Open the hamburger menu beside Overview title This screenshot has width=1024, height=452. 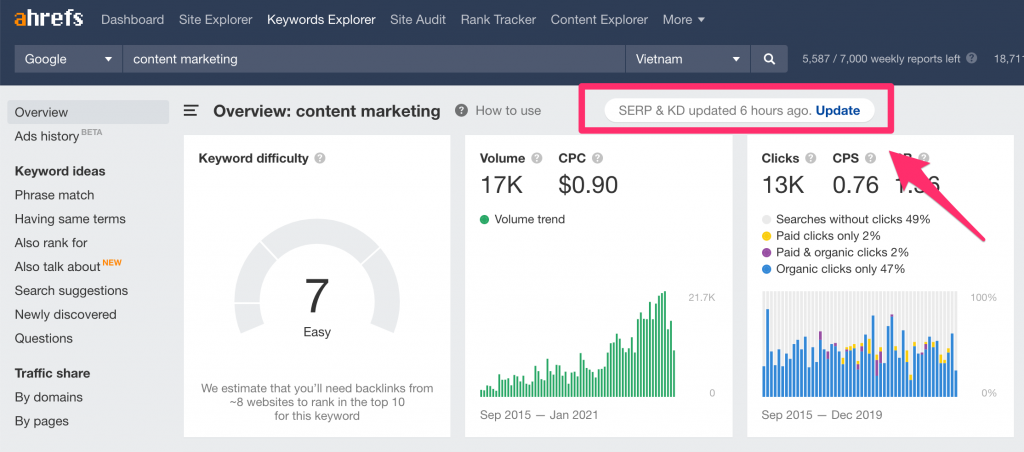click(x=191, y=110)
